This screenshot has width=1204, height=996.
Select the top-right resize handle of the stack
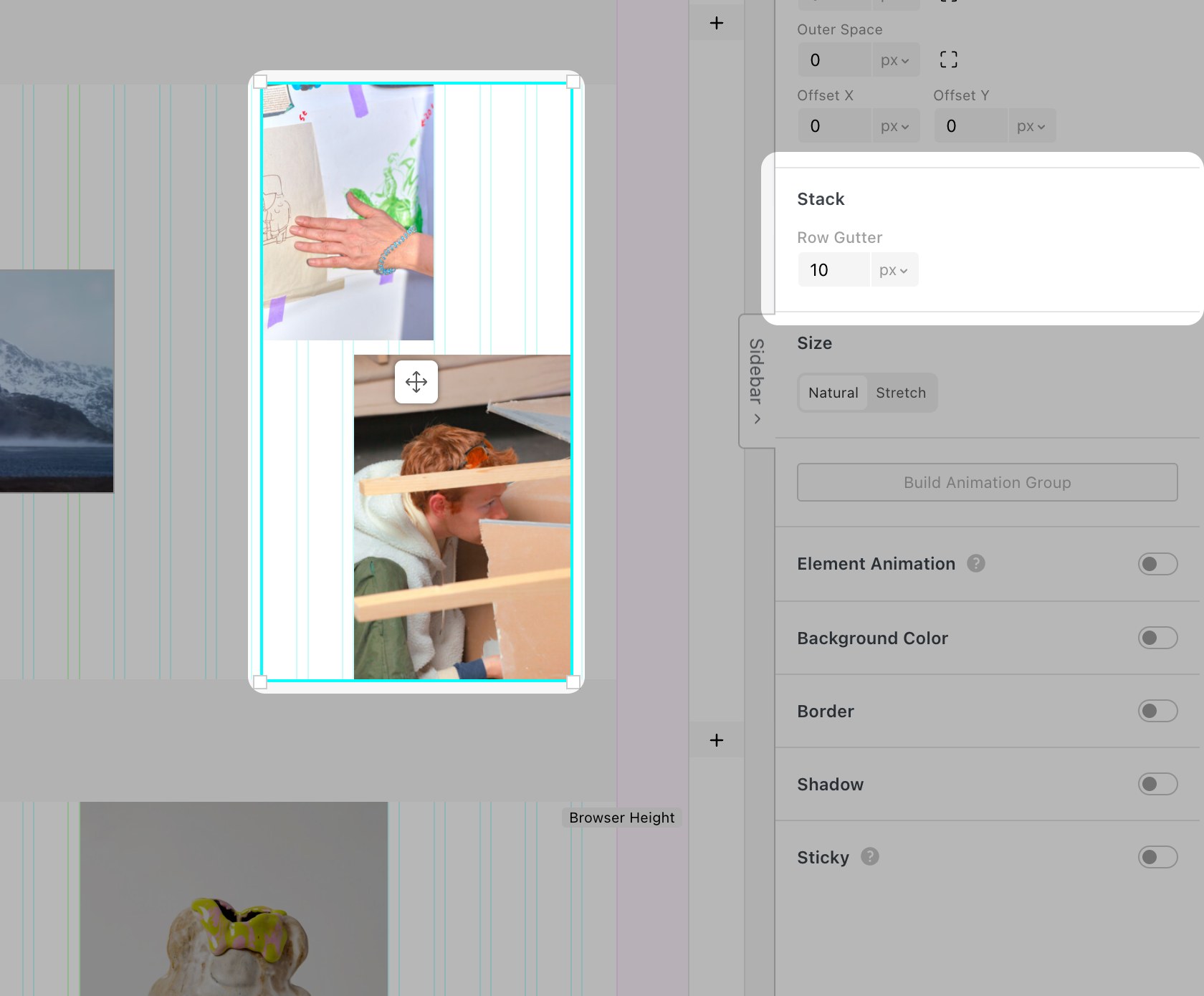click(x=573, y=82)
